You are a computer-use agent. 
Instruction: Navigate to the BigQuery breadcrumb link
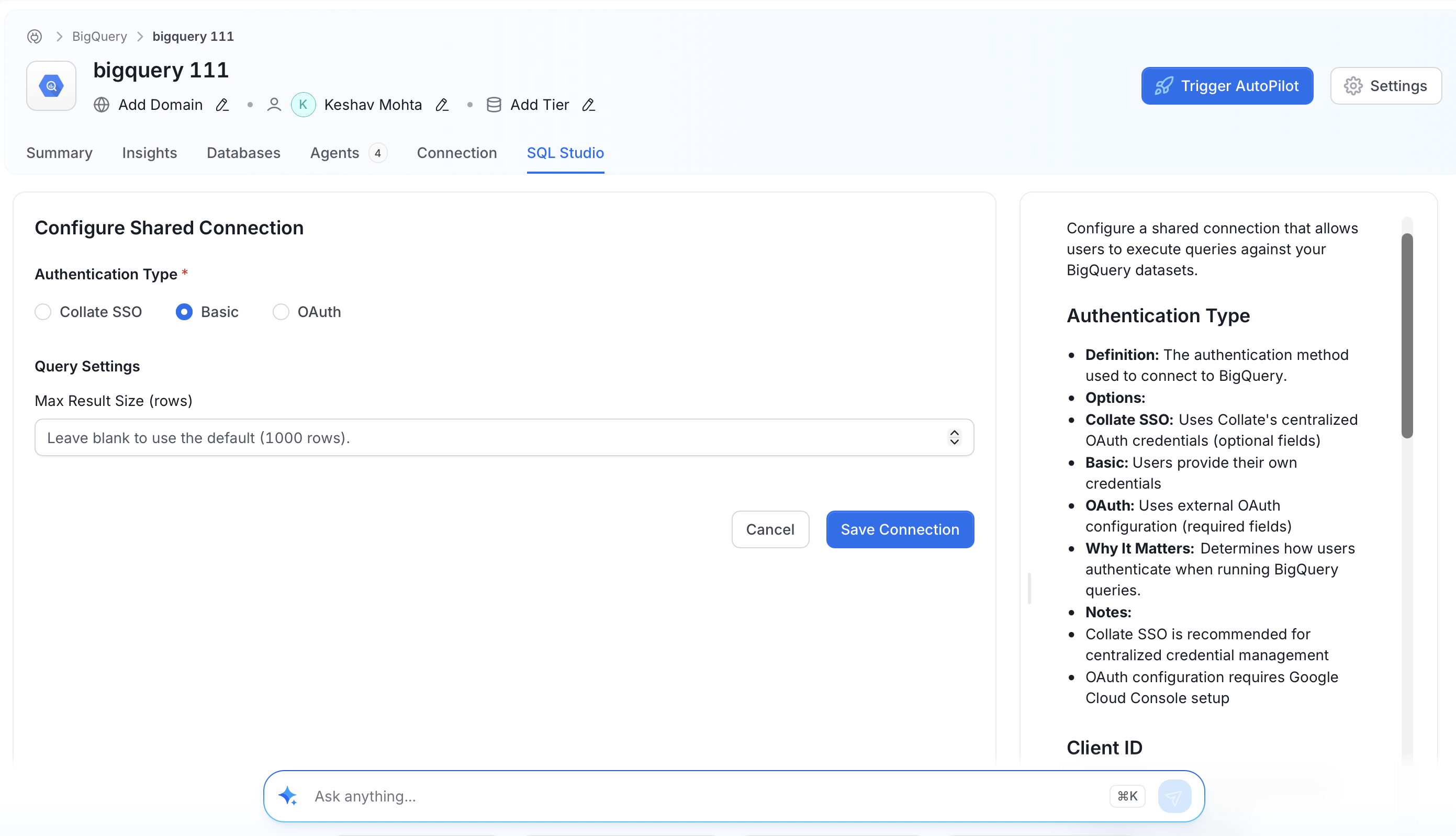tap(99, 37)
